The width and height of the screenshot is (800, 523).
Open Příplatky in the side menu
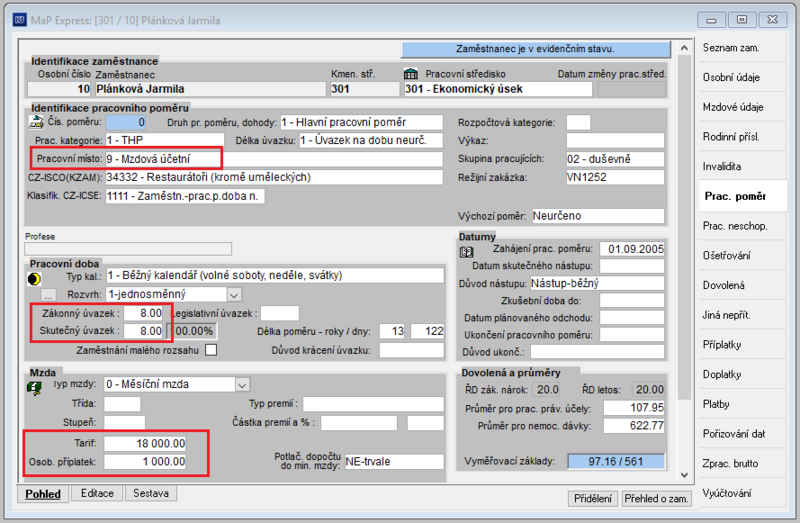tap(742, 345)
